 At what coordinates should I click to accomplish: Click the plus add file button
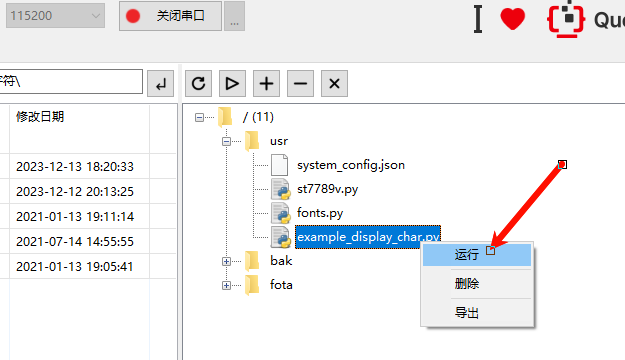click(266, 84)
